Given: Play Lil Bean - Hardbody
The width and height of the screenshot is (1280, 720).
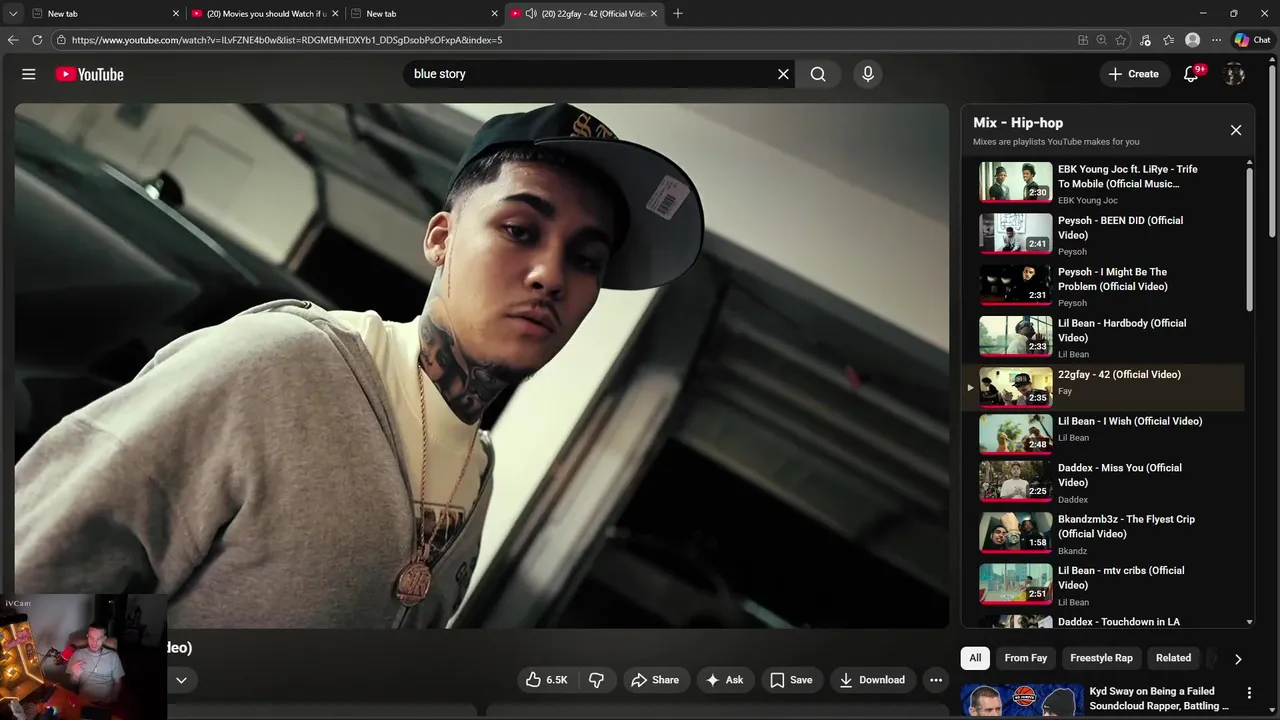Looking at the screenshot, I should [1103, 337].
